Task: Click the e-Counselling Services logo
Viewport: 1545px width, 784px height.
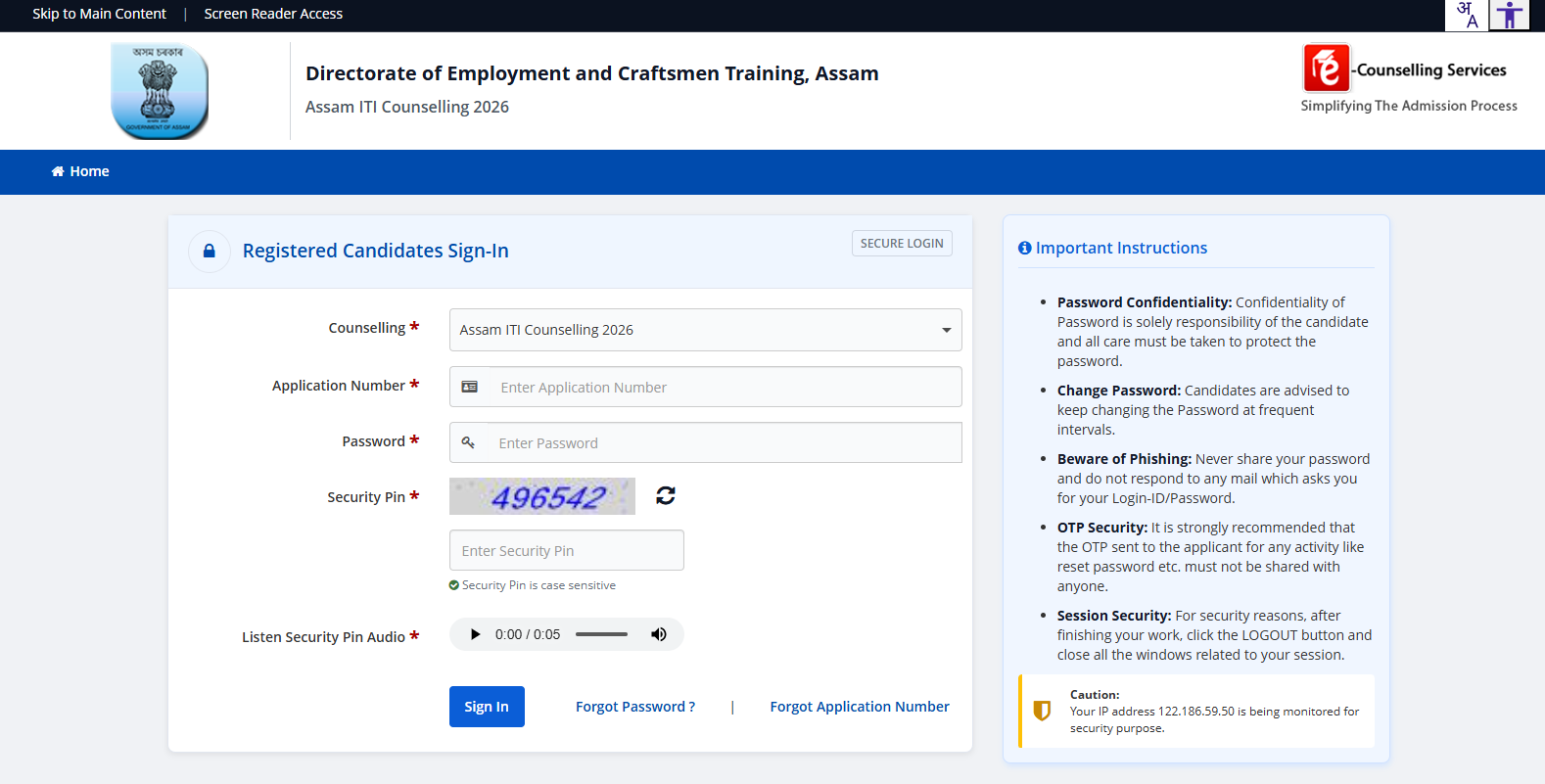Action: [1404, 69]
